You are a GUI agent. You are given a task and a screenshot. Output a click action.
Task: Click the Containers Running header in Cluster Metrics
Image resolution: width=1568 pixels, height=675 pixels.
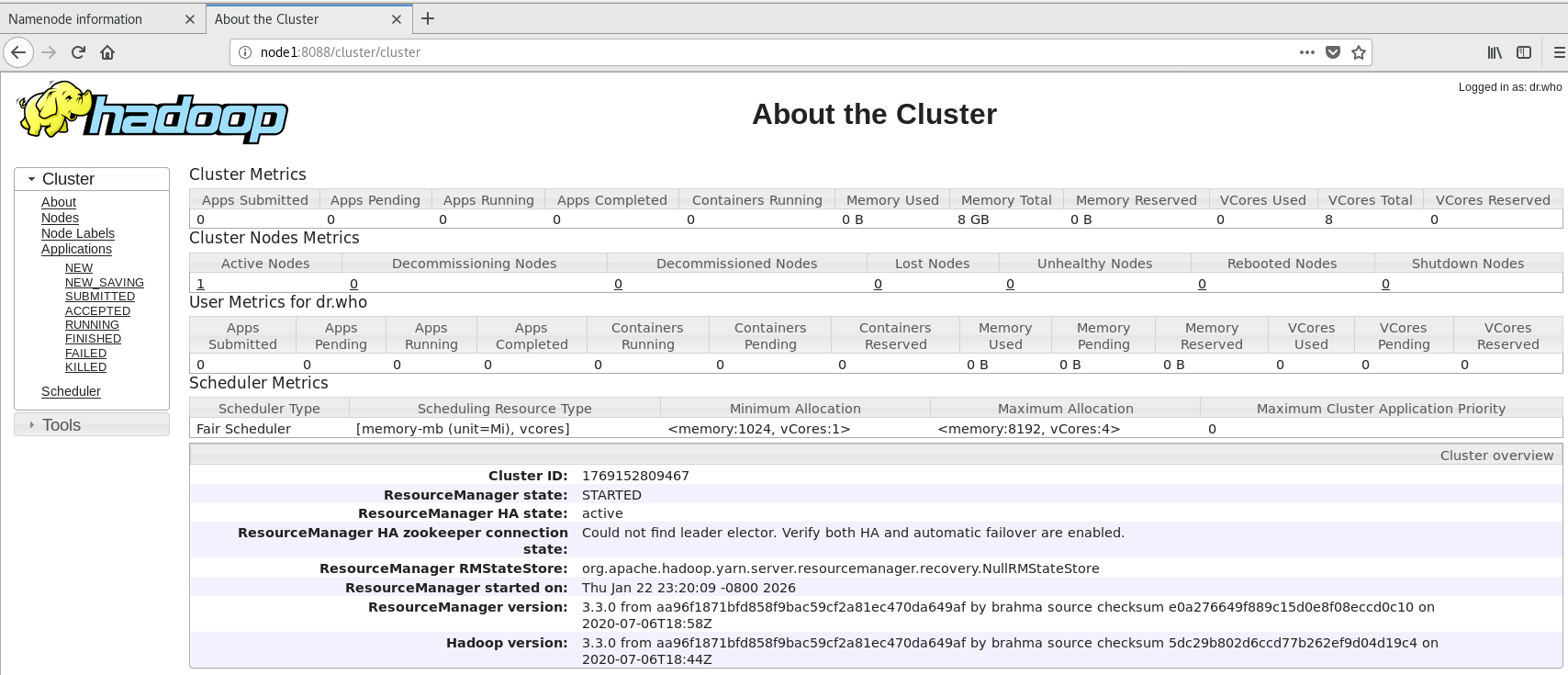[756, 200]
